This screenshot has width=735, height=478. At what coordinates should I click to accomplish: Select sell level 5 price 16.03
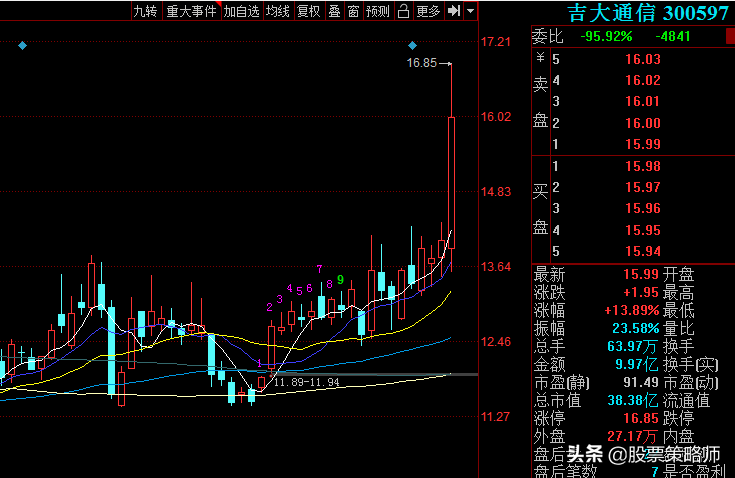point(643,59)
